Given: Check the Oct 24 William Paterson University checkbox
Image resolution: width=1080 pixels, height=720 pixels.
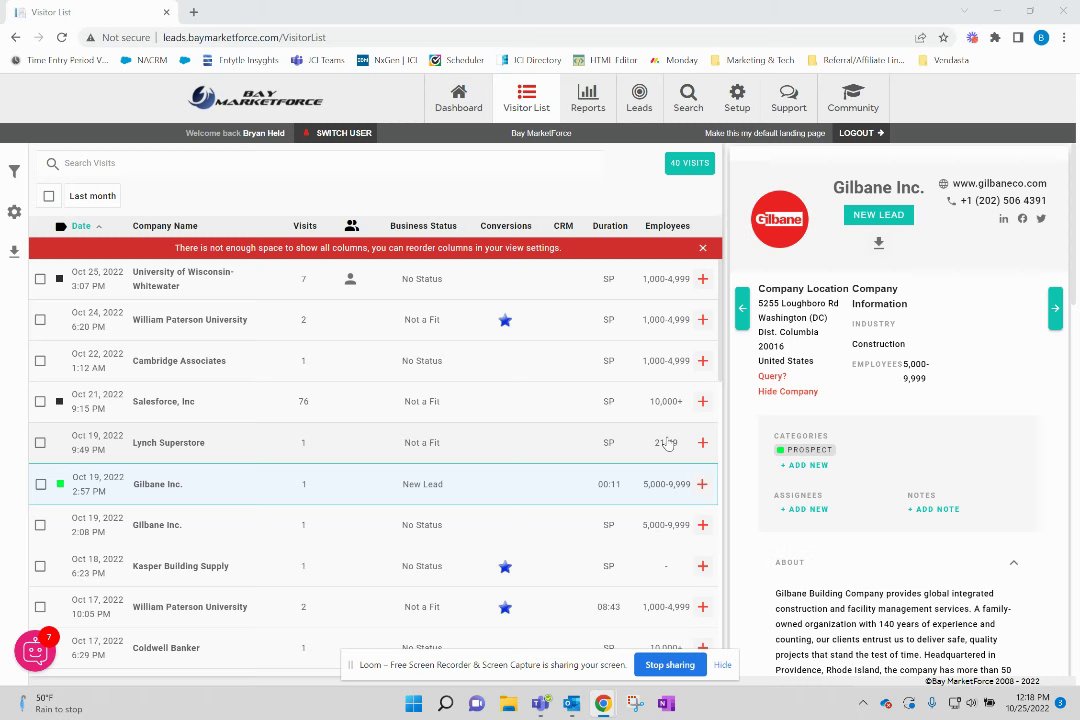Looking at the screenshot, I should 41,320.
